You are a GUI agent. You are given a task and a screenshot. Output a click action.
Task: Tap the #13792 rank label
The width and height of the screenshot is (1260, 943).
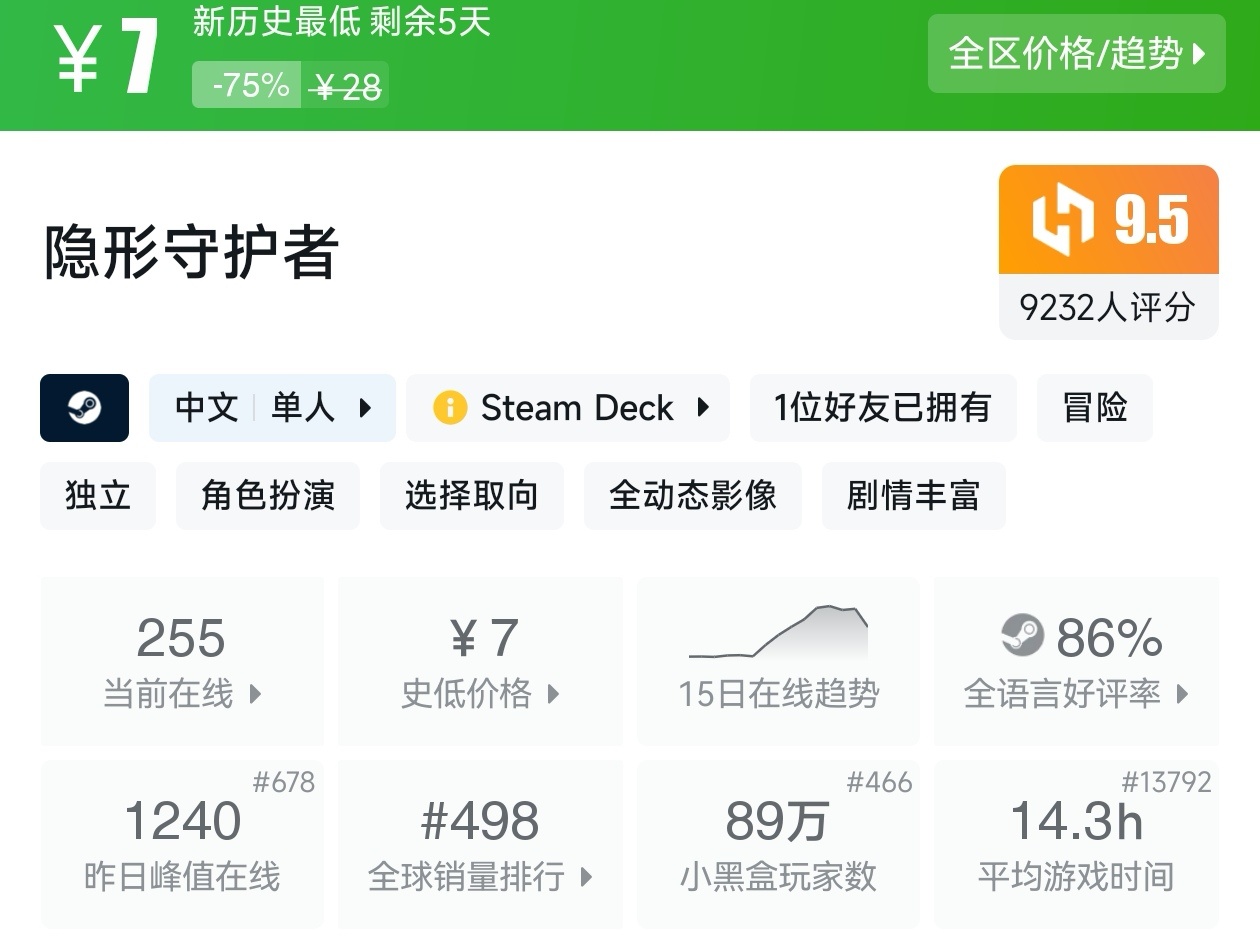click(x=1166, y=782)
